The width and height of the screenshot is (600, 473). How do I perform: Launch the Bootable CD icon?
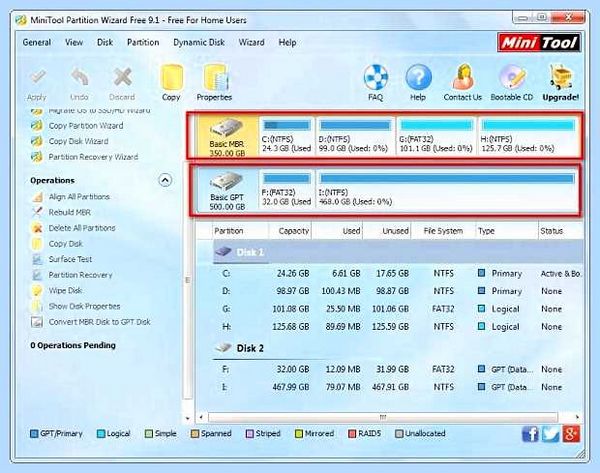(x=512, y=78)
